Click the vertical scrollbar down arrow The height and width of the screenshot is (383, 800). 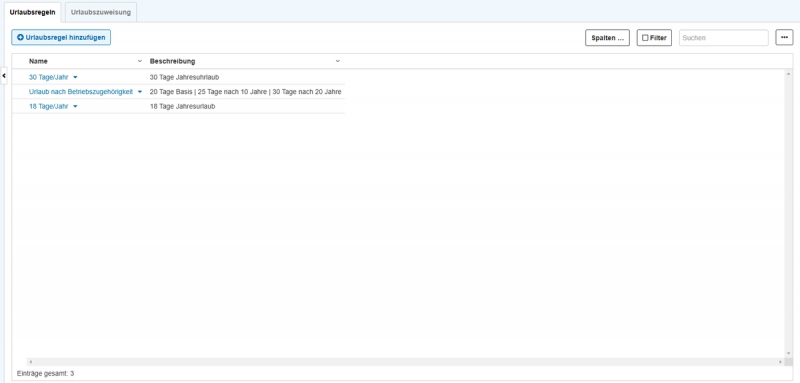(x=789, y=353)
